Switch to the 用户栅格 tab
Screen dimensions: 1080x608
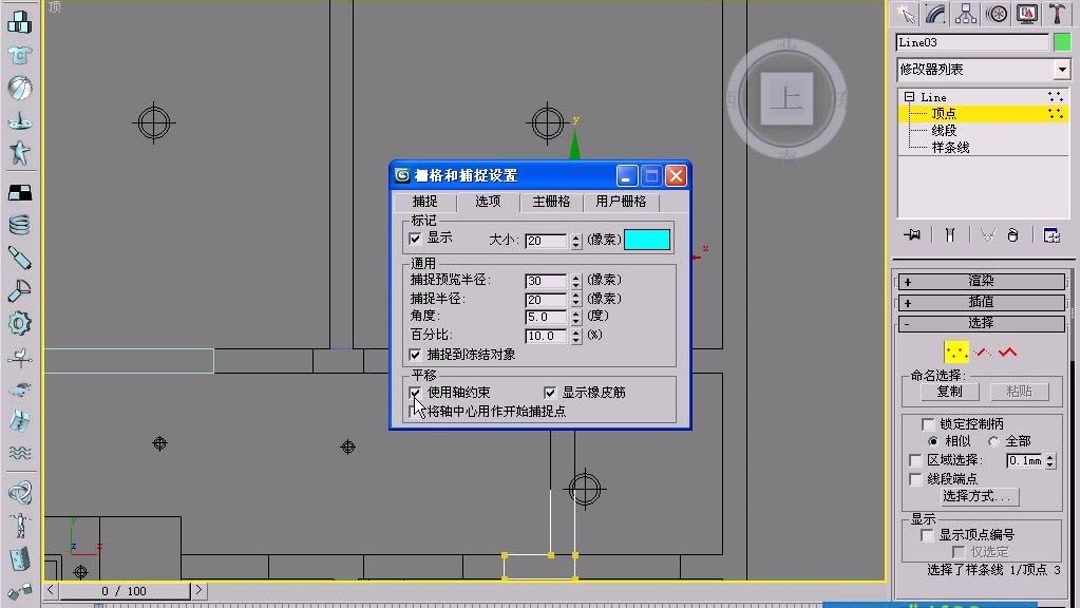(618, 201)
